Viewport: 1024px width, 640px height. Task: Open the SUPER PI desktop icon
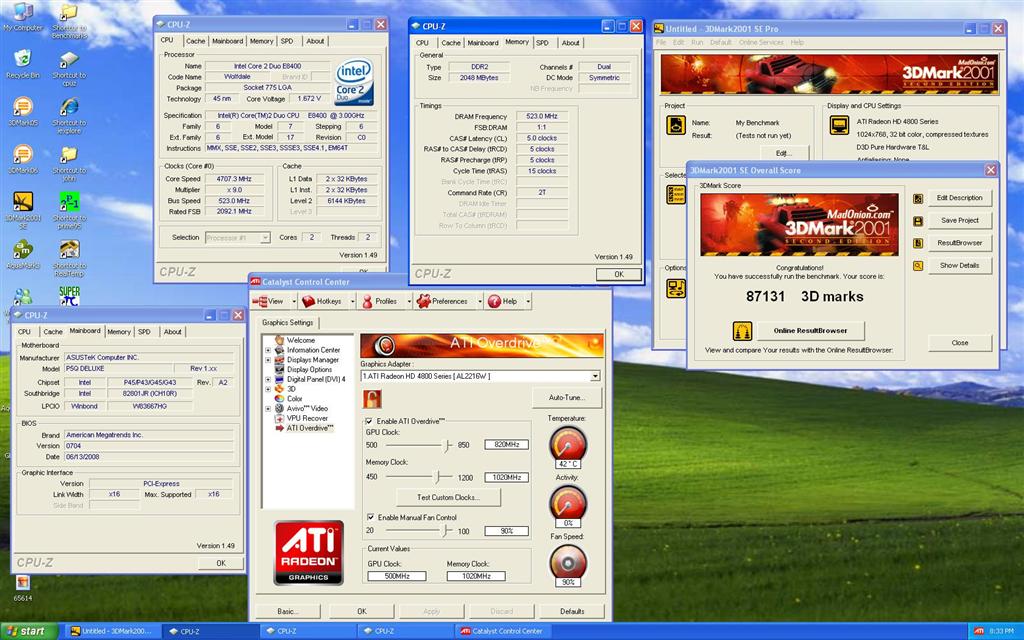[x=69, y=295]
